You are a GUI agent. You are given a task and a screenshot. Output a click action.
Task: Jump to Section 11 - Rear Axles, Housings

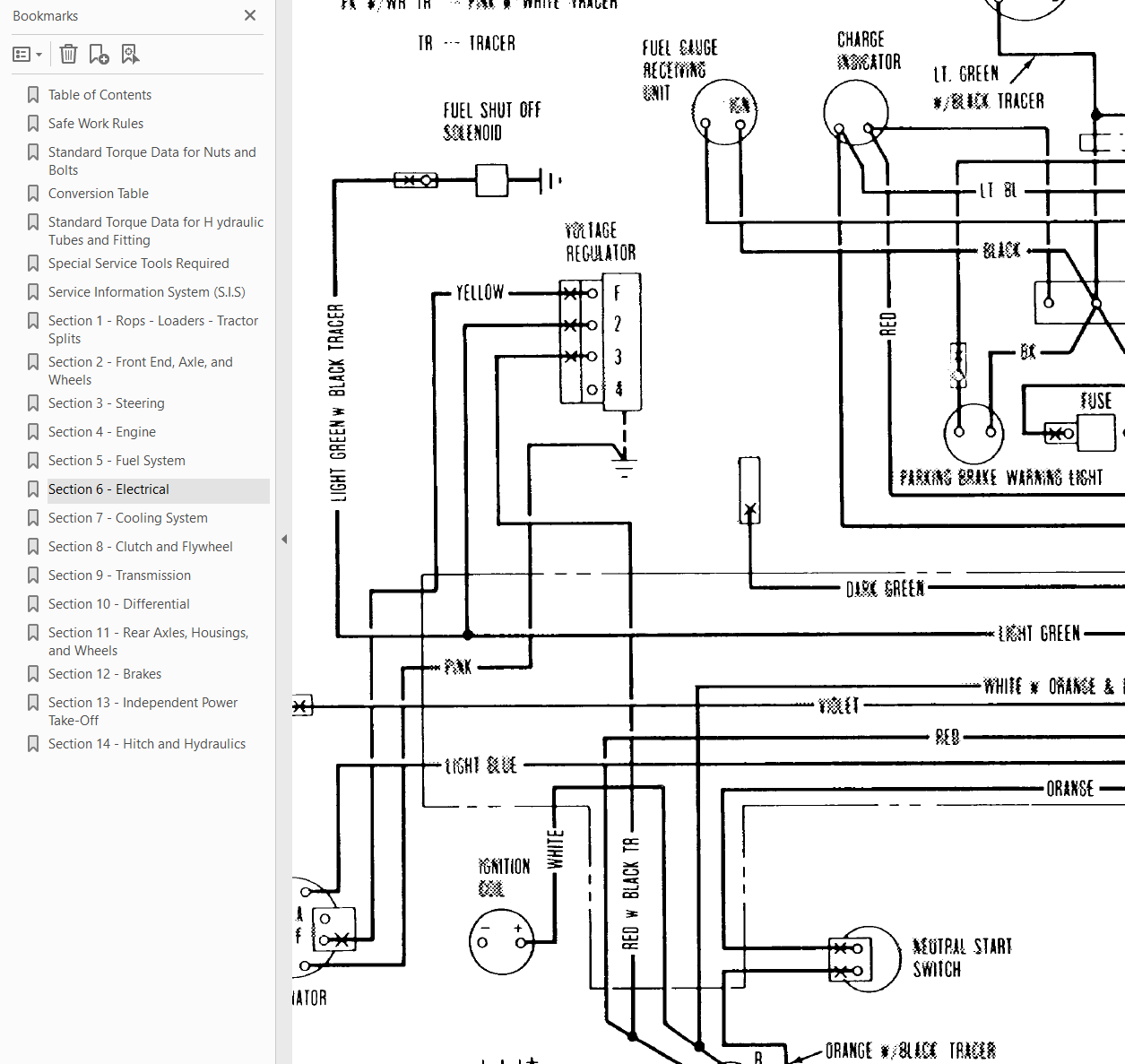coord(149,642)
